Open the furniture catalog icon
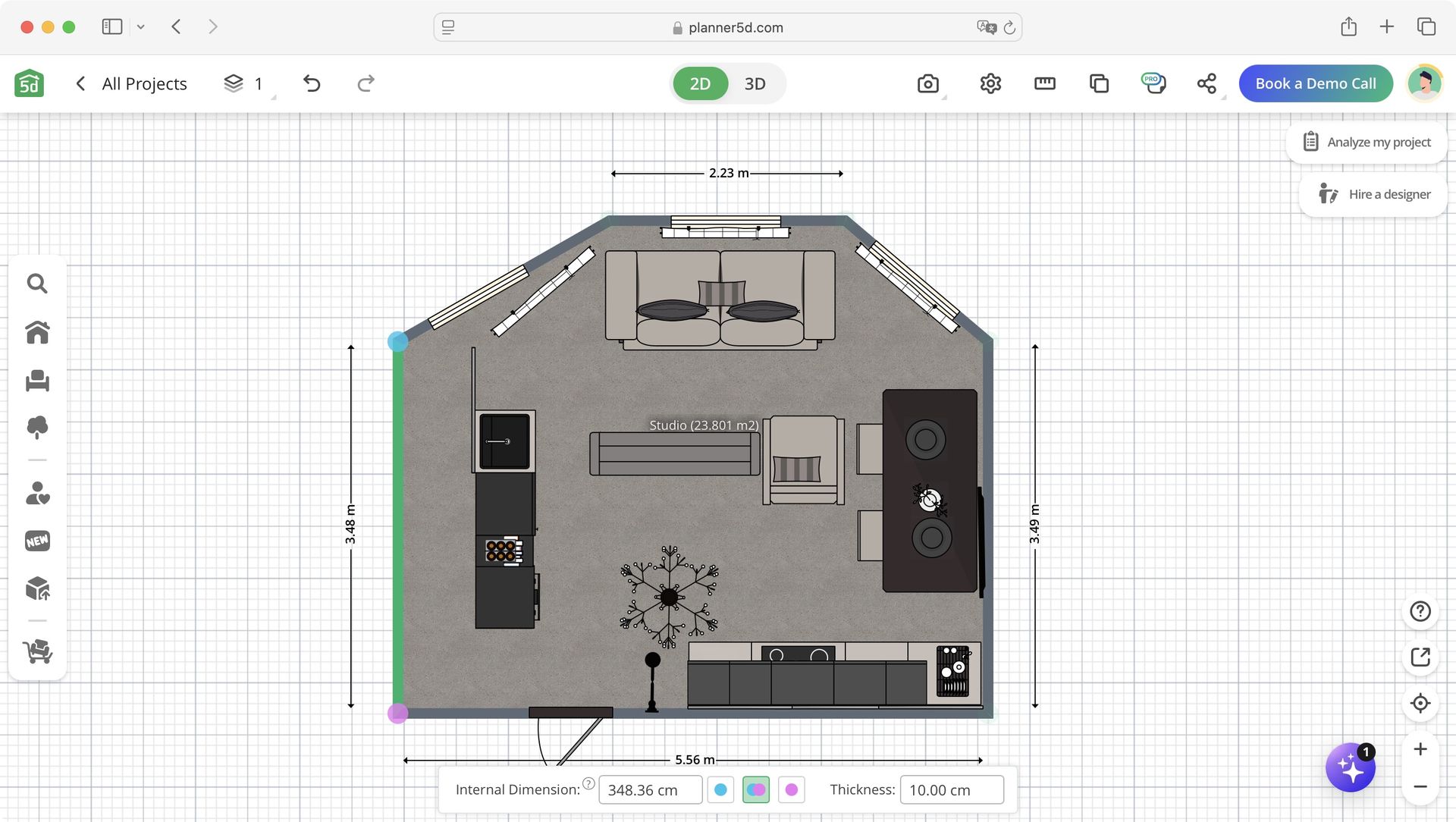Image resolution: width=1456 pixels, height=822 pixels. pos(37,381)
